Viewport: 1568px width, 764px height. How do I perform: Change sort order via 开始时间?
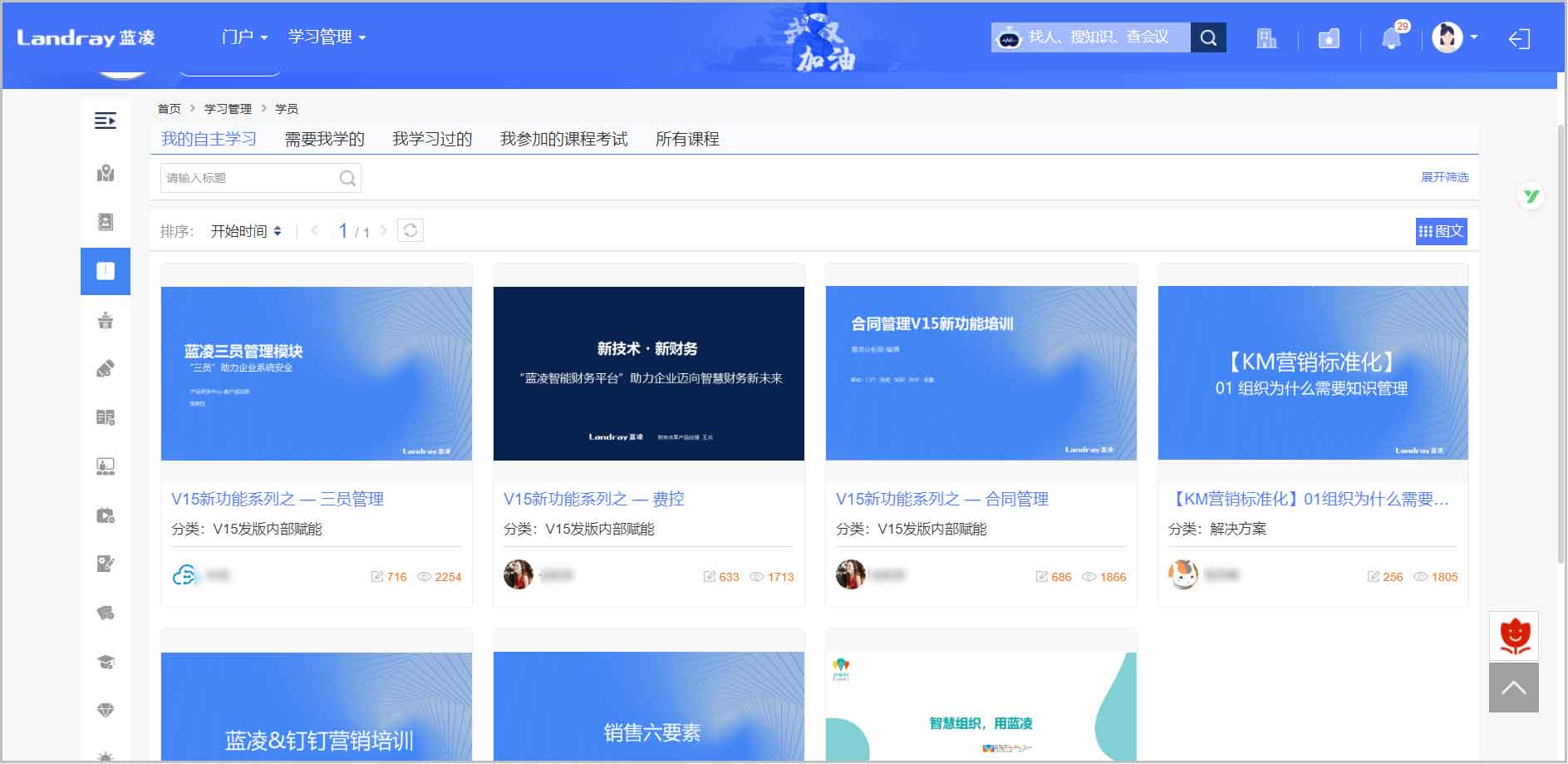[246, 231]
